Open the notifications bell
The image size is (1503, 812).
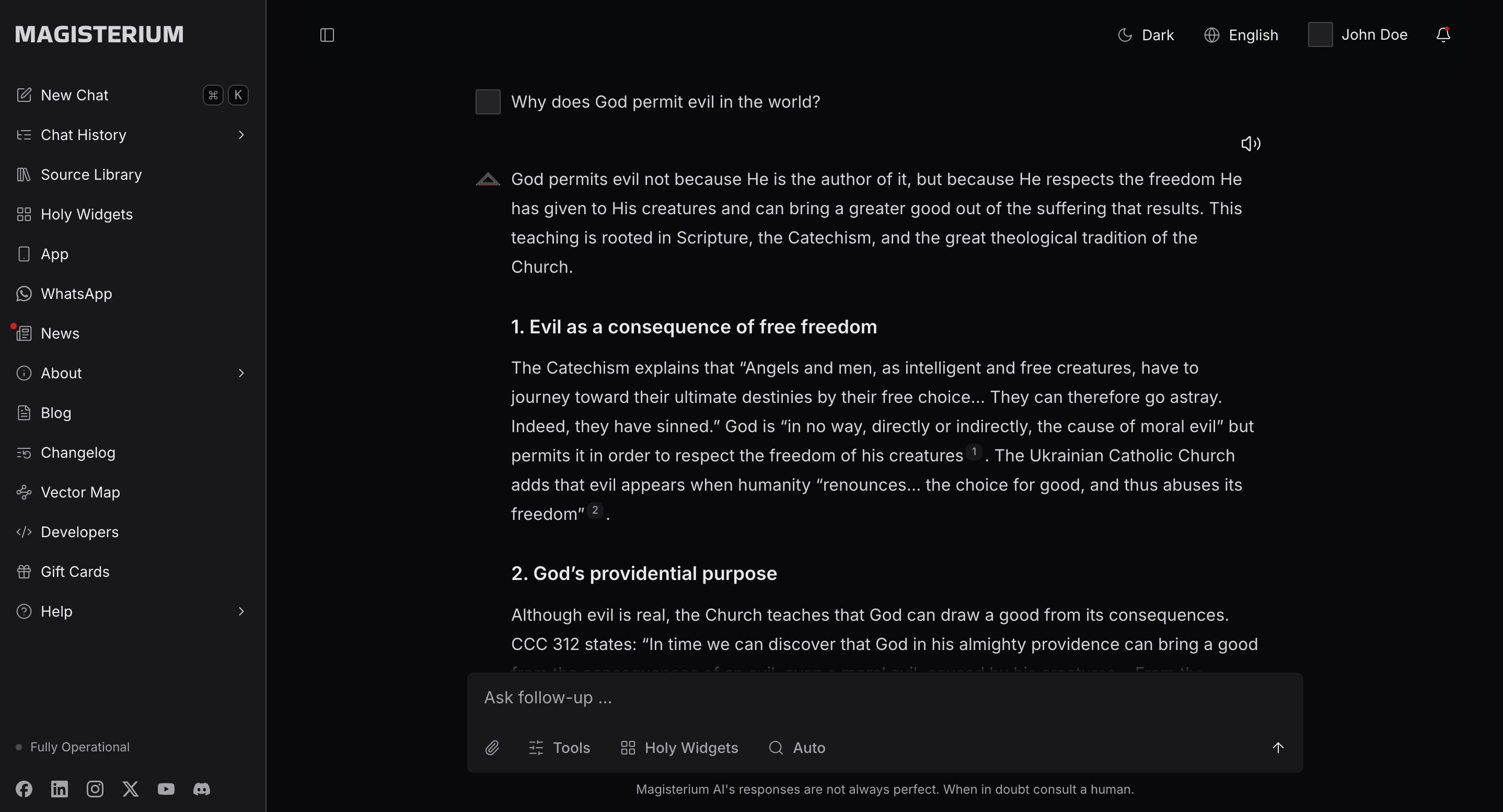pos(1443,35)
